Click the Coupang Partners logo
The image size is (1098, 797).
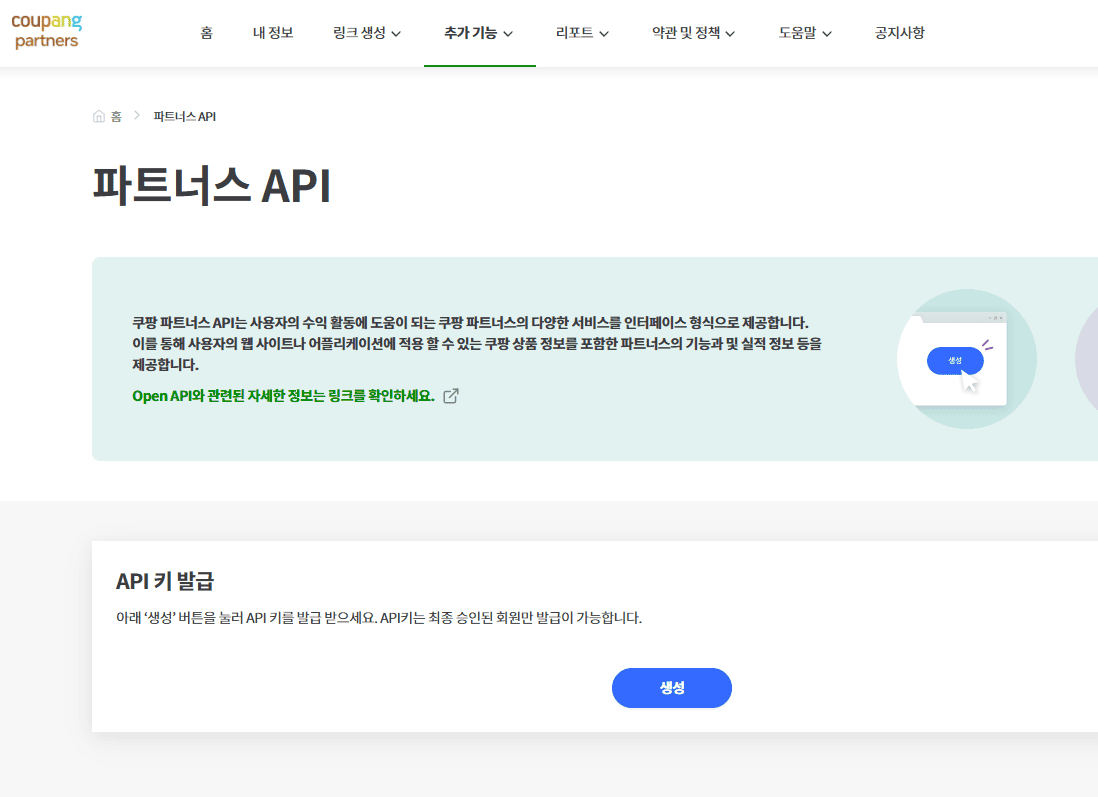[47, 32]
